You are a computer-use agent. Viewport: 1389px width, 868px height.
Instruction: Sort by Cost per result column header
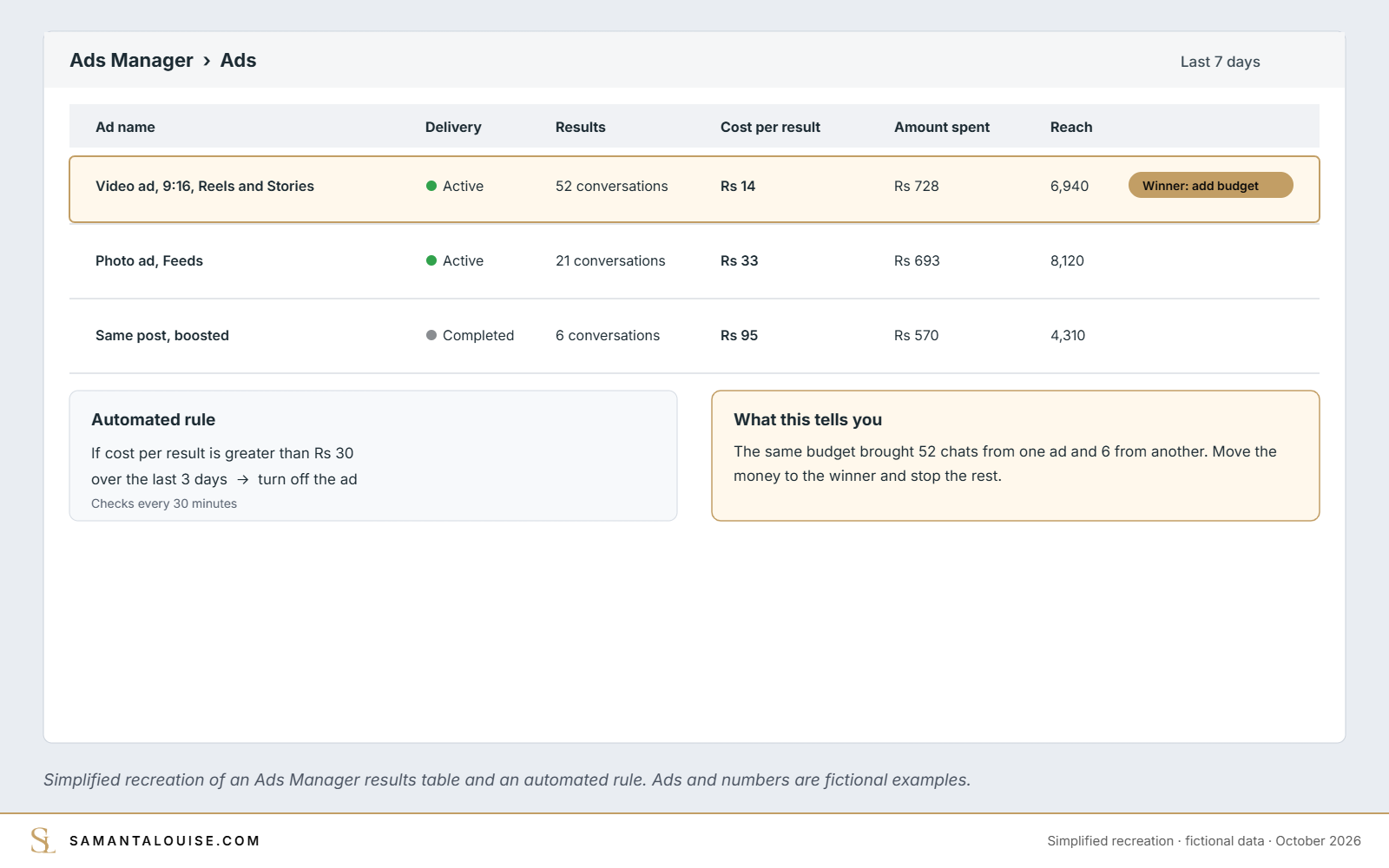pyautogui.click(x=770, y=128)
